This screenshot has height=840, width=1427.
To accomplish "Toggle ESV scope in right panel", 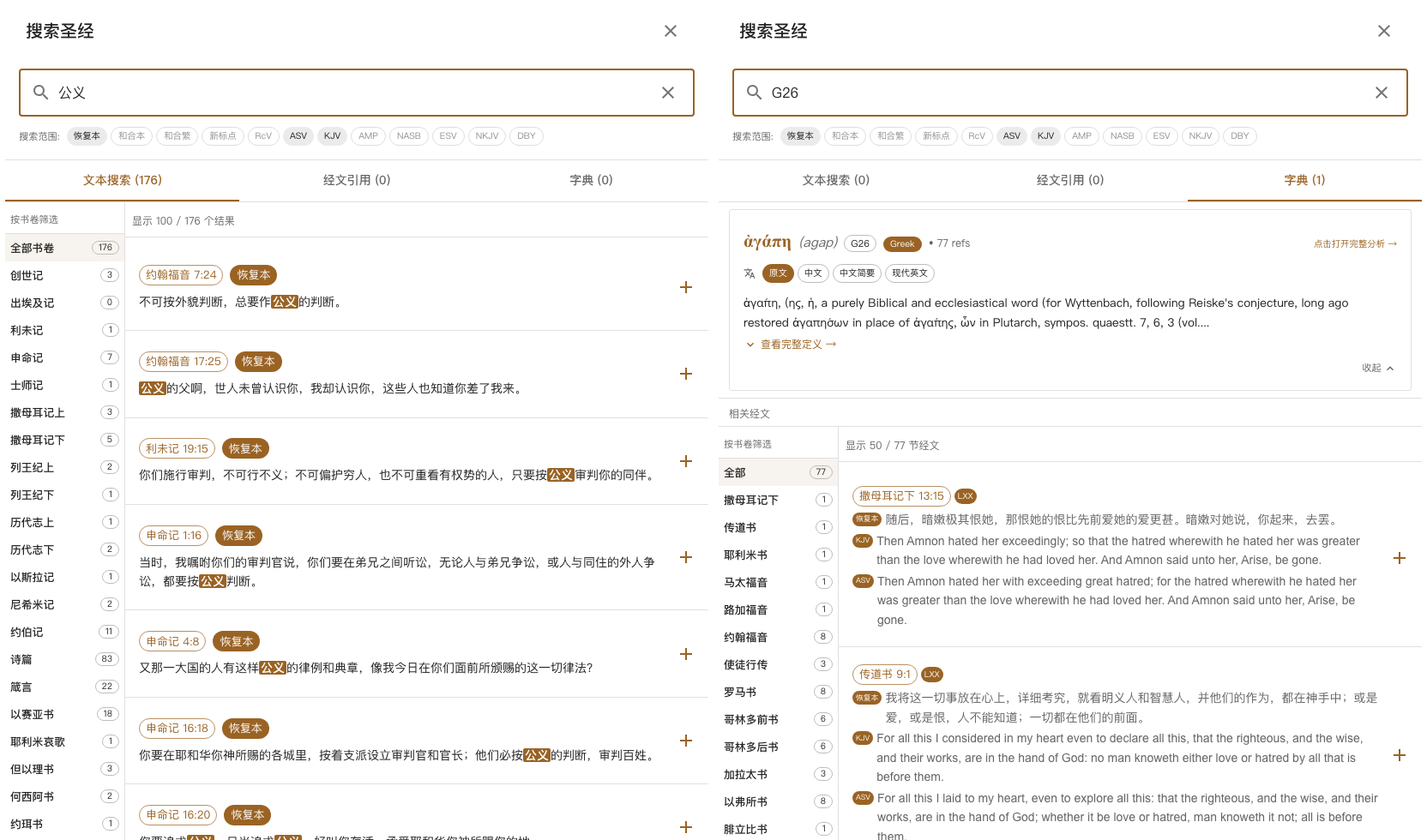I will [1162, 136].
